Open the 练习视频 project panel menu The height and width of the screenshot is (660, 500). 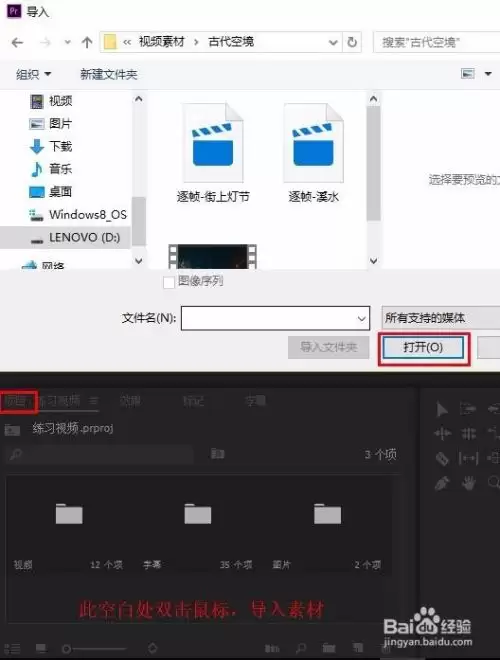coord(94,401)
